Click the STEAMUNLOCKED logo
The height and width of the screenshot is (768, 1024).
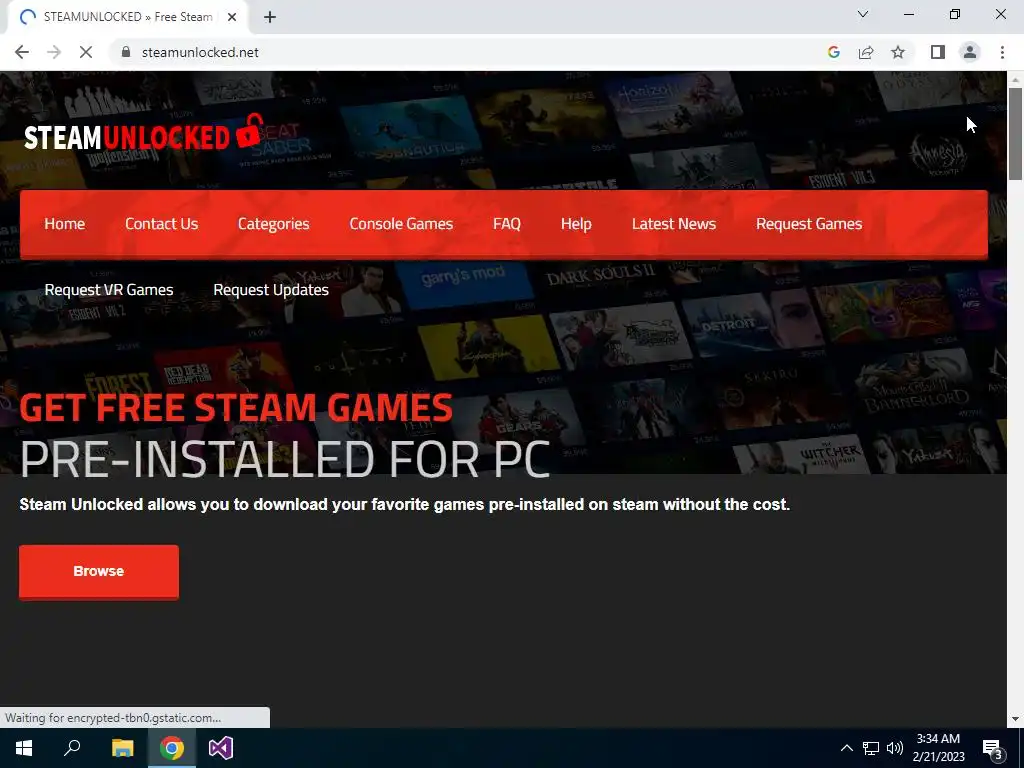144,133
